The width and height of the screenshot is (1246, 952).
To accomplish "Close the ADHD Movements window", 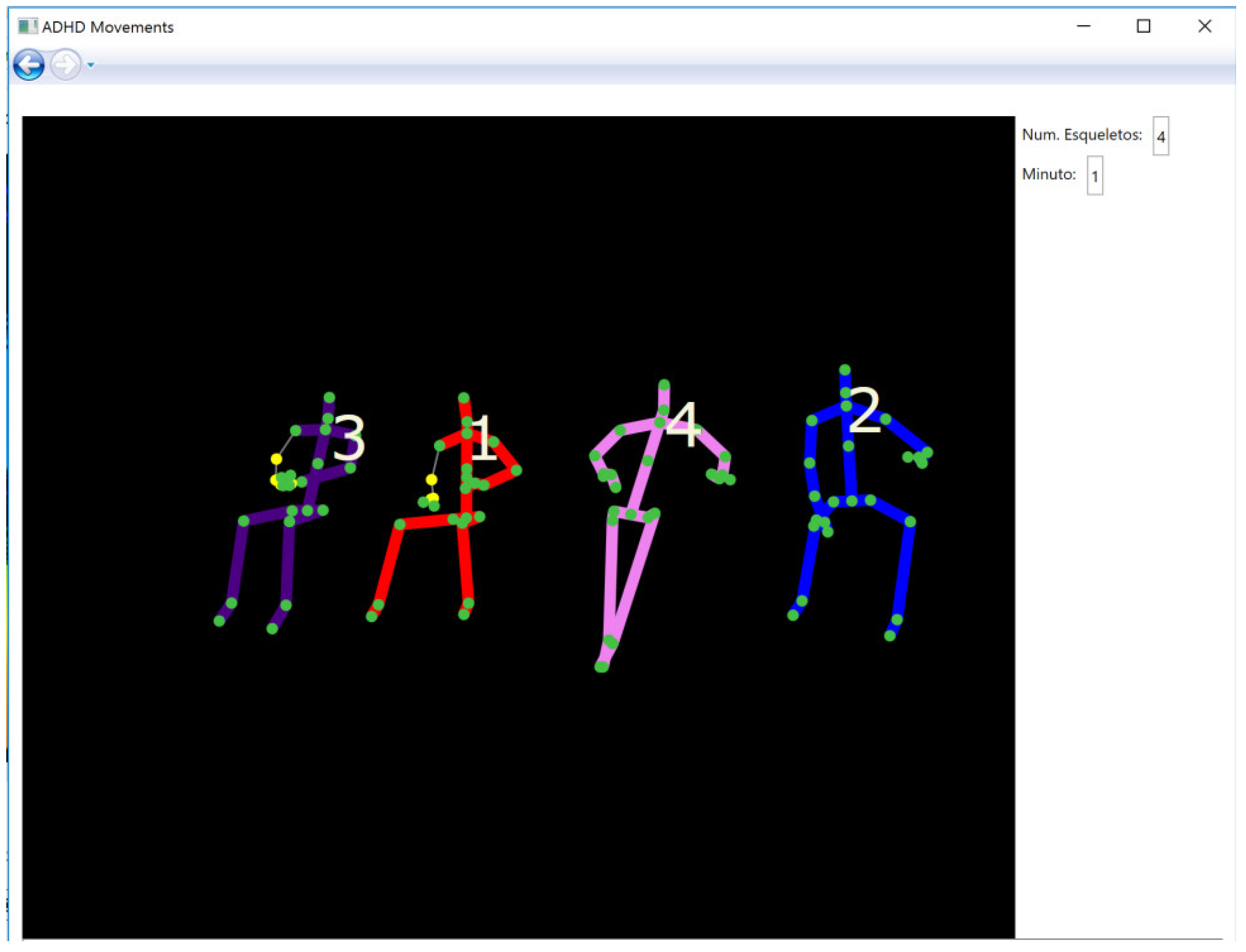I will (x=1205, y=26).
